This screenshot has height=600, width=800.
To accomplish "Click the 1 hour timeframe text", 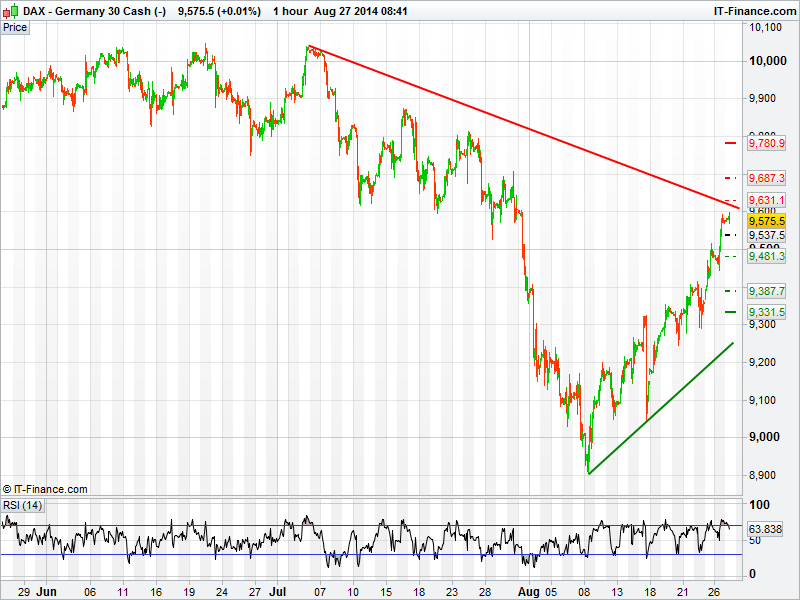I will coord(290,11).
